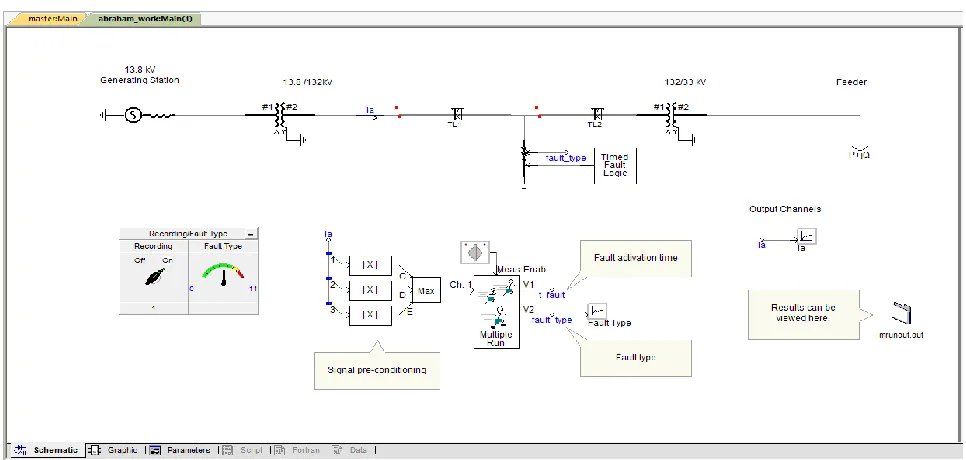
Task: Click the blue 't_fault' signal label at V1
Action: point(552,295)
